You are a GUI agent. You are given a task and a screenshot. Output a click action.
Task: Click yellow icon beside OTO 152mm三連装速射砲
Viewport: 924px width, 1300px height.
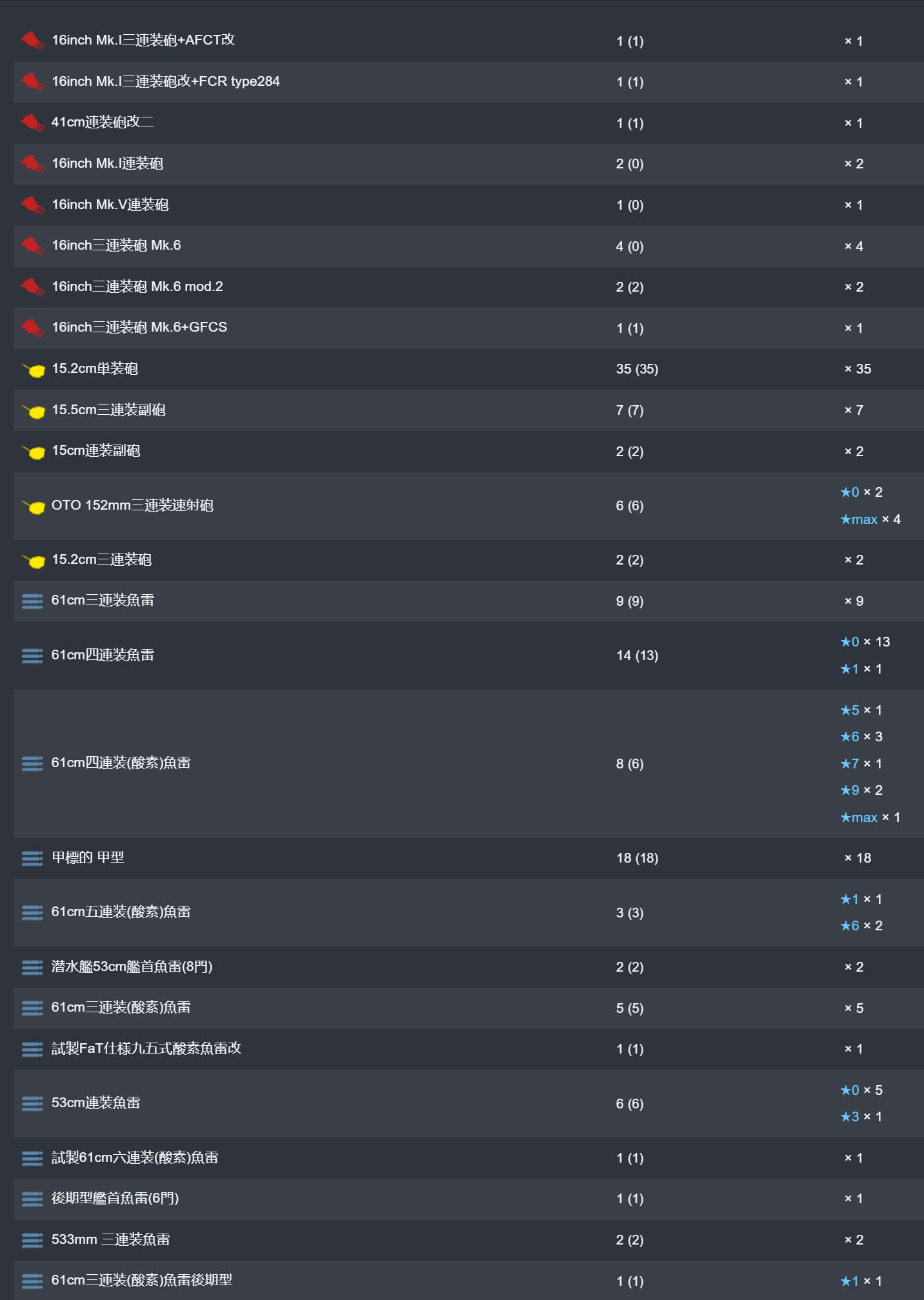click(x=34, y=506)
